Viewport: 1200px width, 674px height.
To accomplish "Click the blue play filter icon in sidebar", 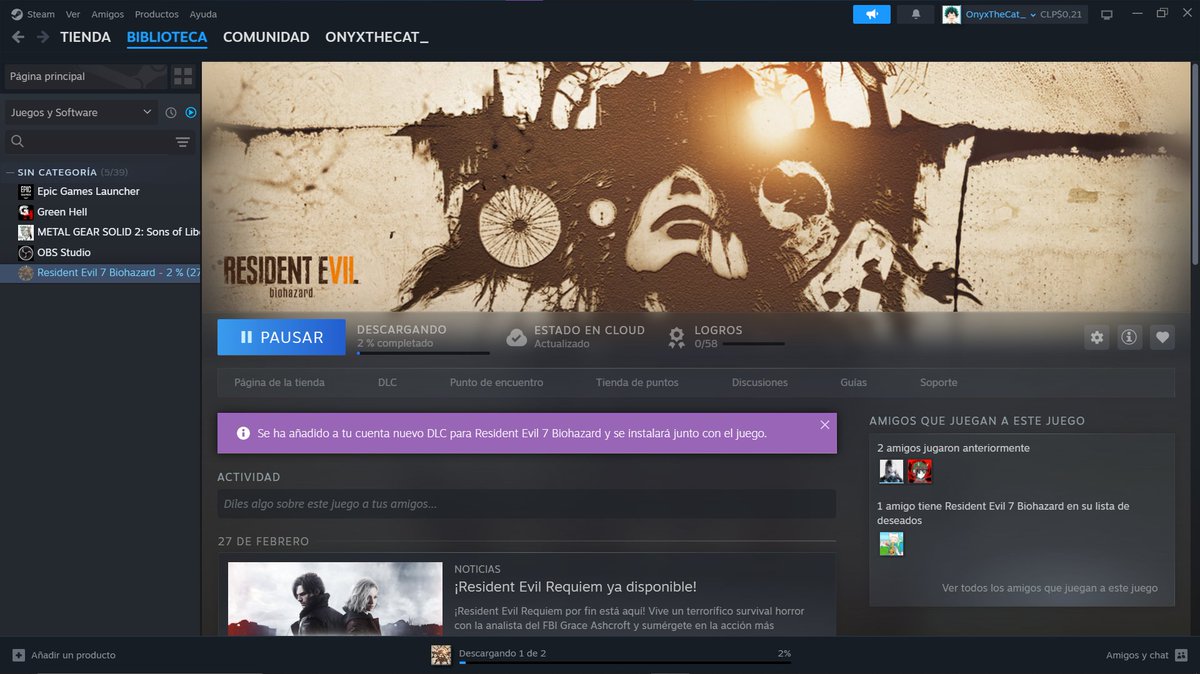I will [x=190, y=112].
